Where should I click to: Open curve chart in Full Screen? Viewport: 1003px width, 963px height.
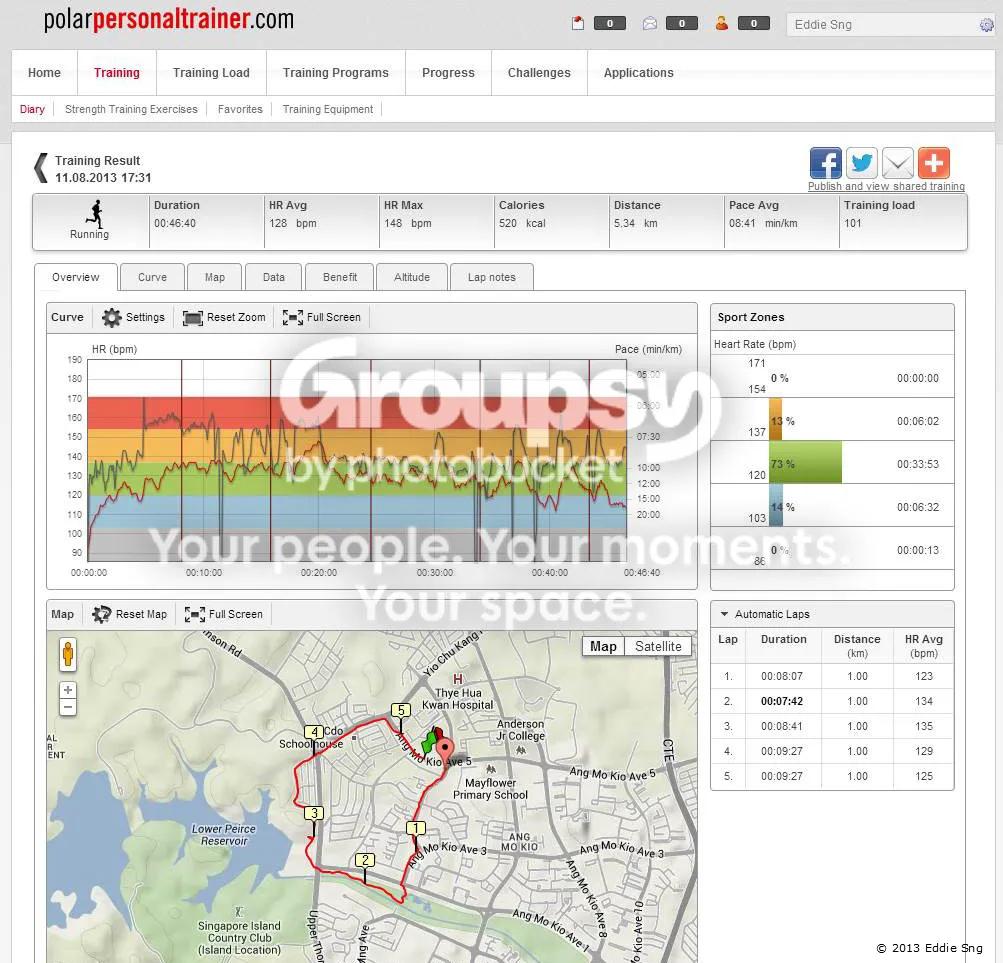click(x=321, y=317)
